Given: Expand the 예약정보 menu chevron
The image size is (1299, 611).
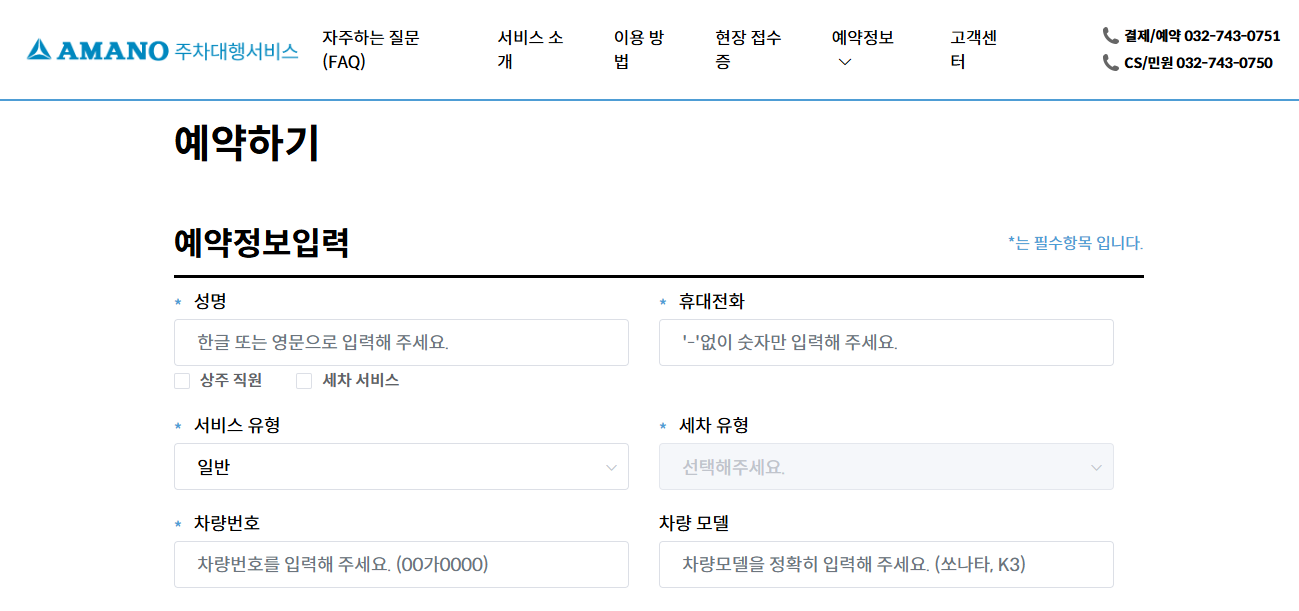Looking at the screenshot, I should coord(843,62).
